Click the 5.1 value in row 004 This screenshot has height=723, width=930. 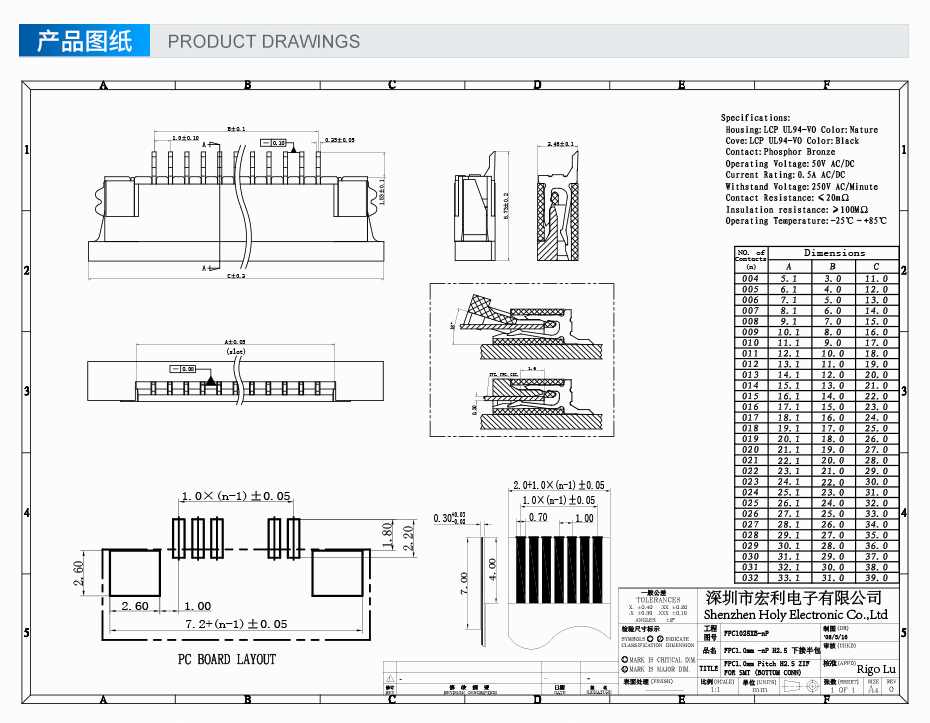788,279
